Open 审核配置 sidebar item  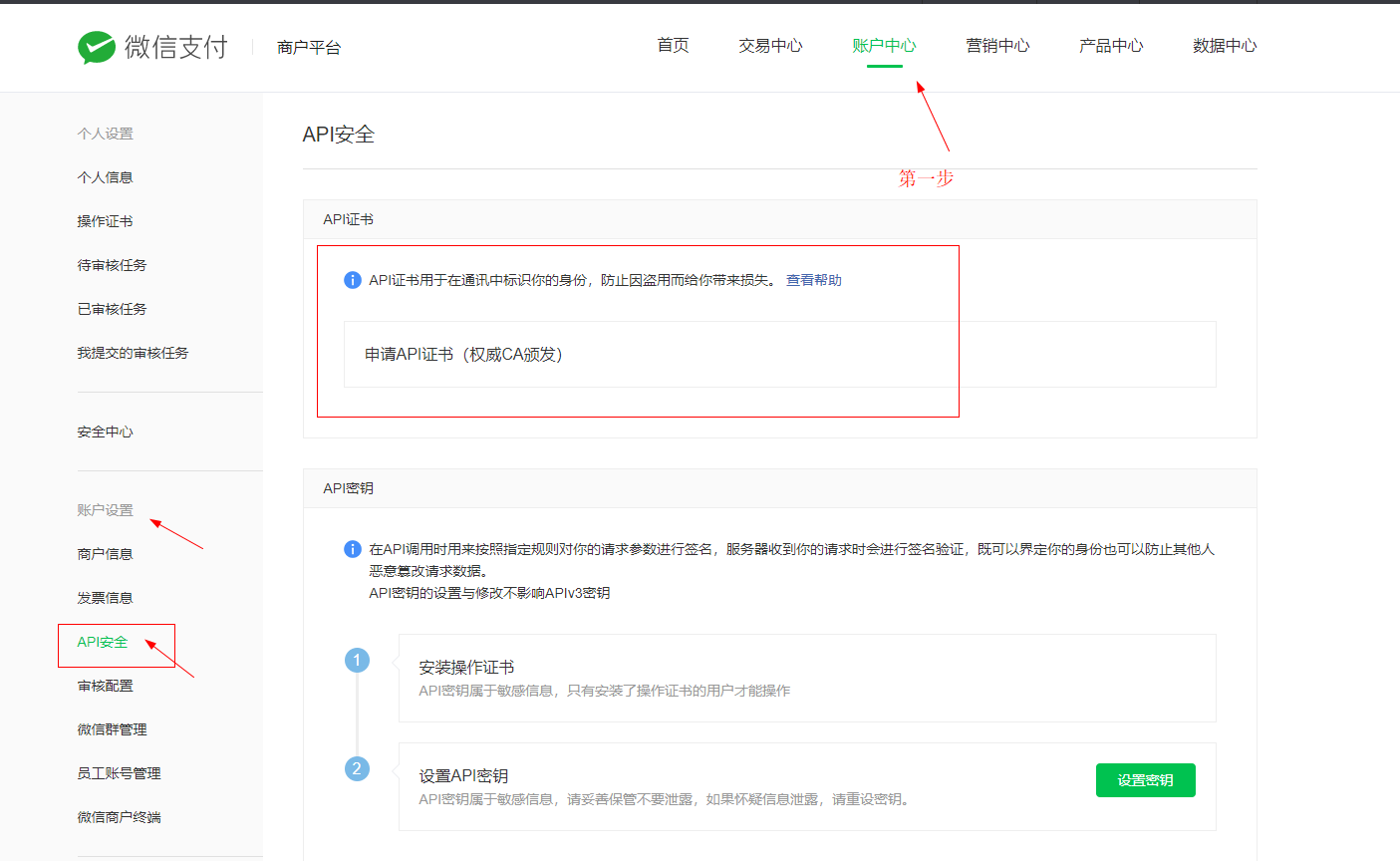tap(105, 686)
